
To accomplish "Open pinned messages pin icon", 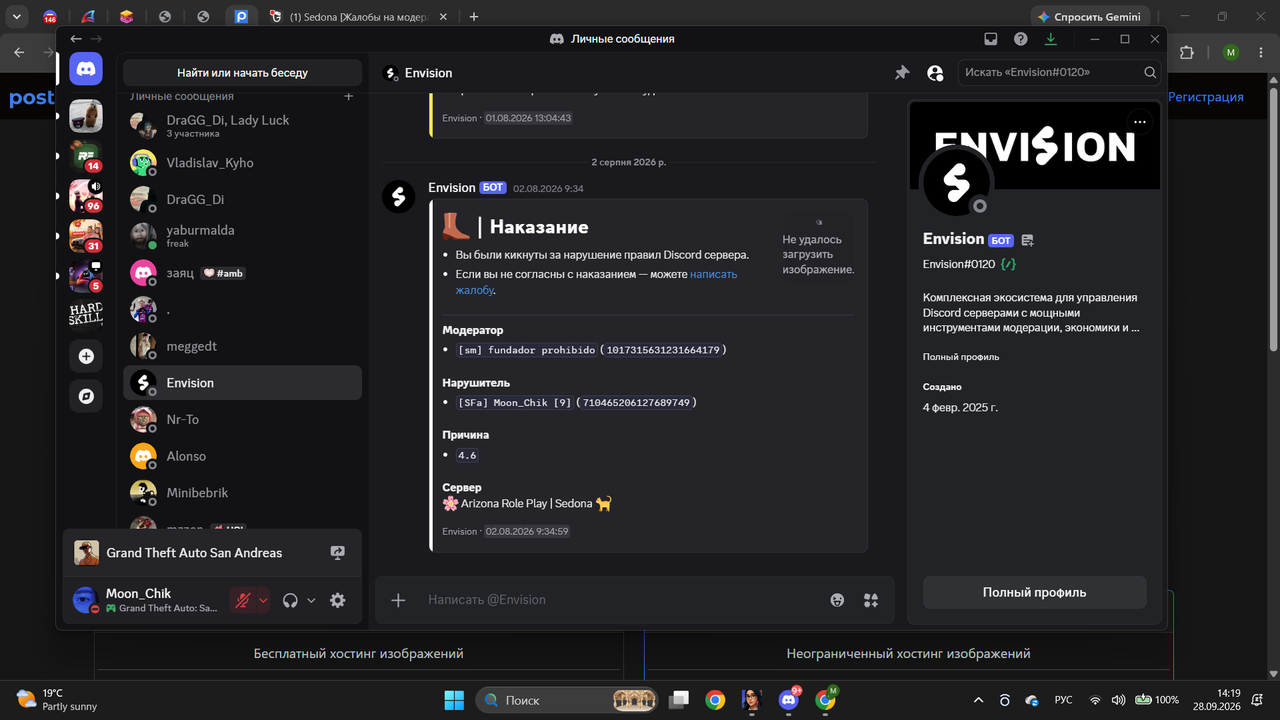I will point(902,73).
